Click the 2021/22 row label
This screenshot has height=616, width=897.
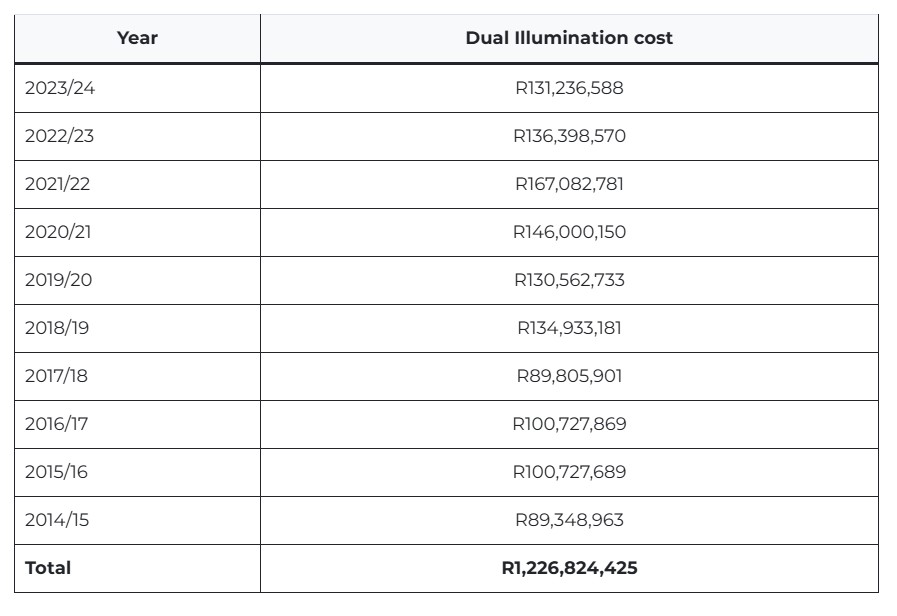(57, 184)
